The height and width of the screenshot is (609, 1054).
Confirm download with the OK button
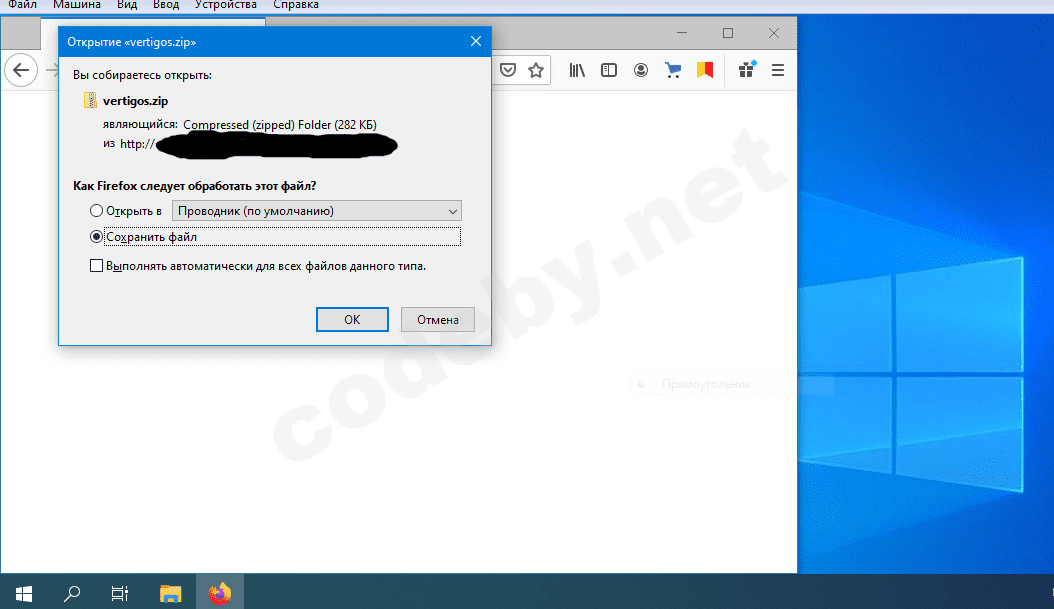[x=352, y=319]
